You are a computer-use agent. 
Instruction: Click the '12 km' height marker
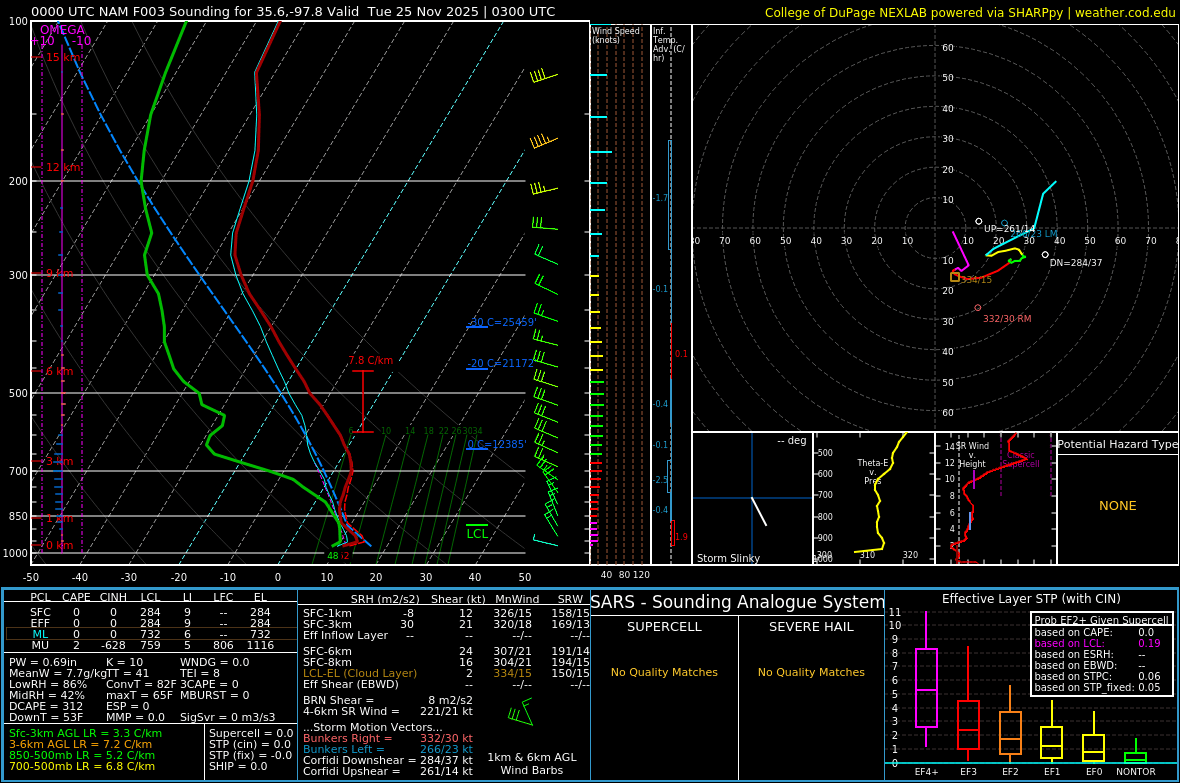(63, 167)
